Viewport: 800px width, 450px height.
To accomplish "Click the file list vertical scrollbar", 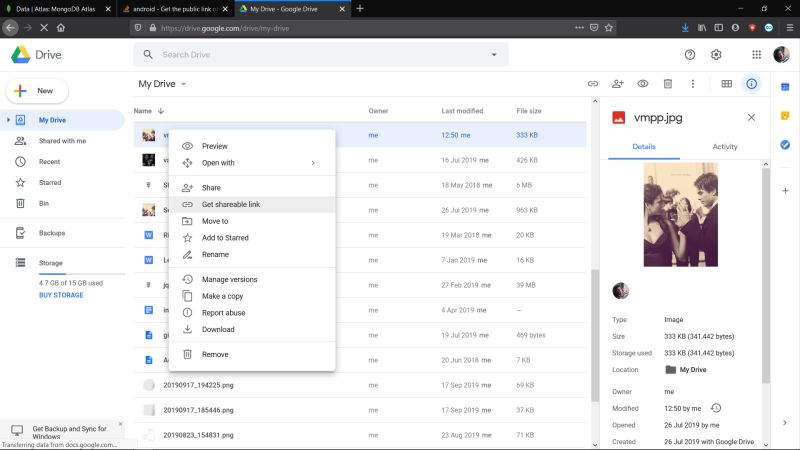I will [595, 334].
